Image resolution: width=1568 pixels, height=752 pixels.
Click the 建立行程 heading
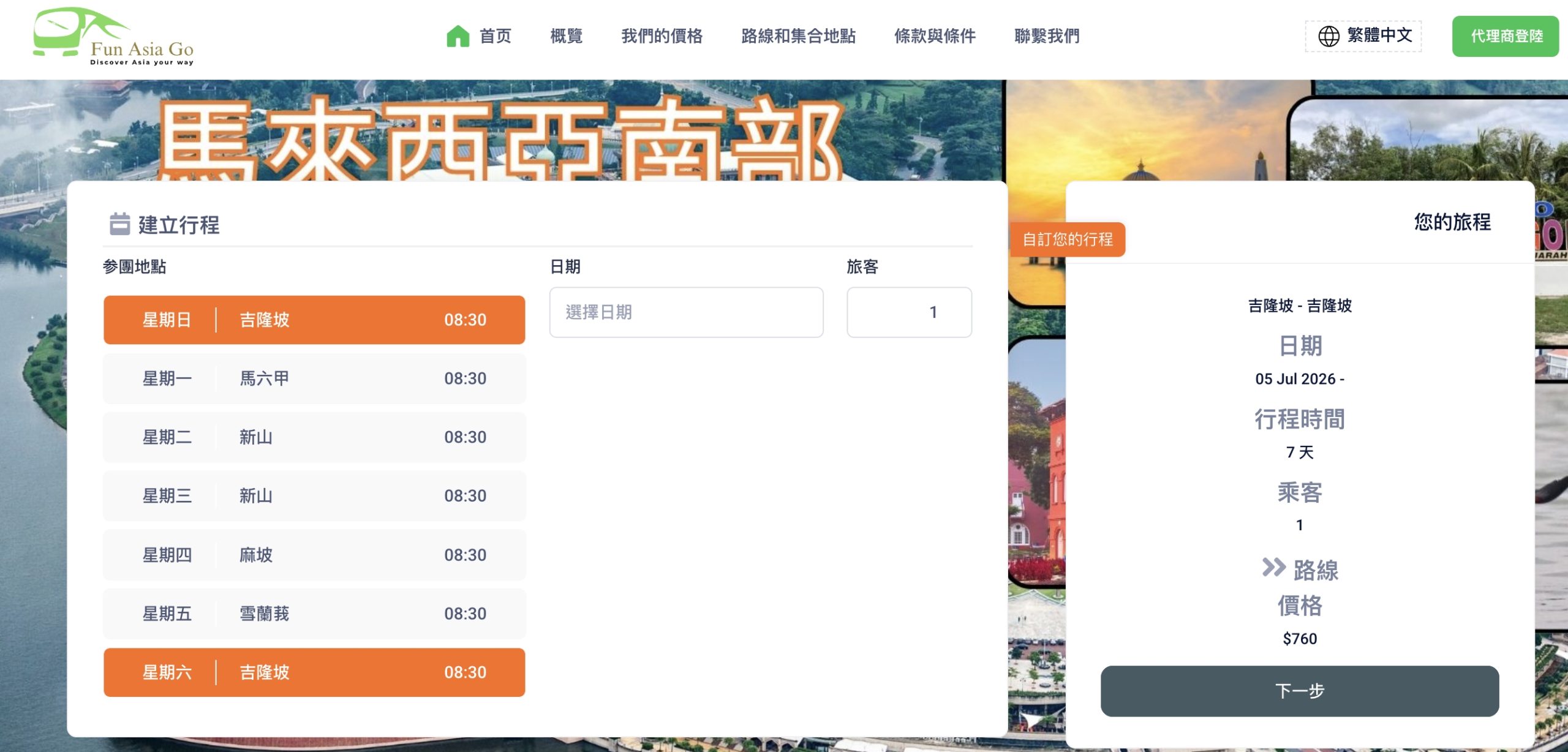pos(179,225)
